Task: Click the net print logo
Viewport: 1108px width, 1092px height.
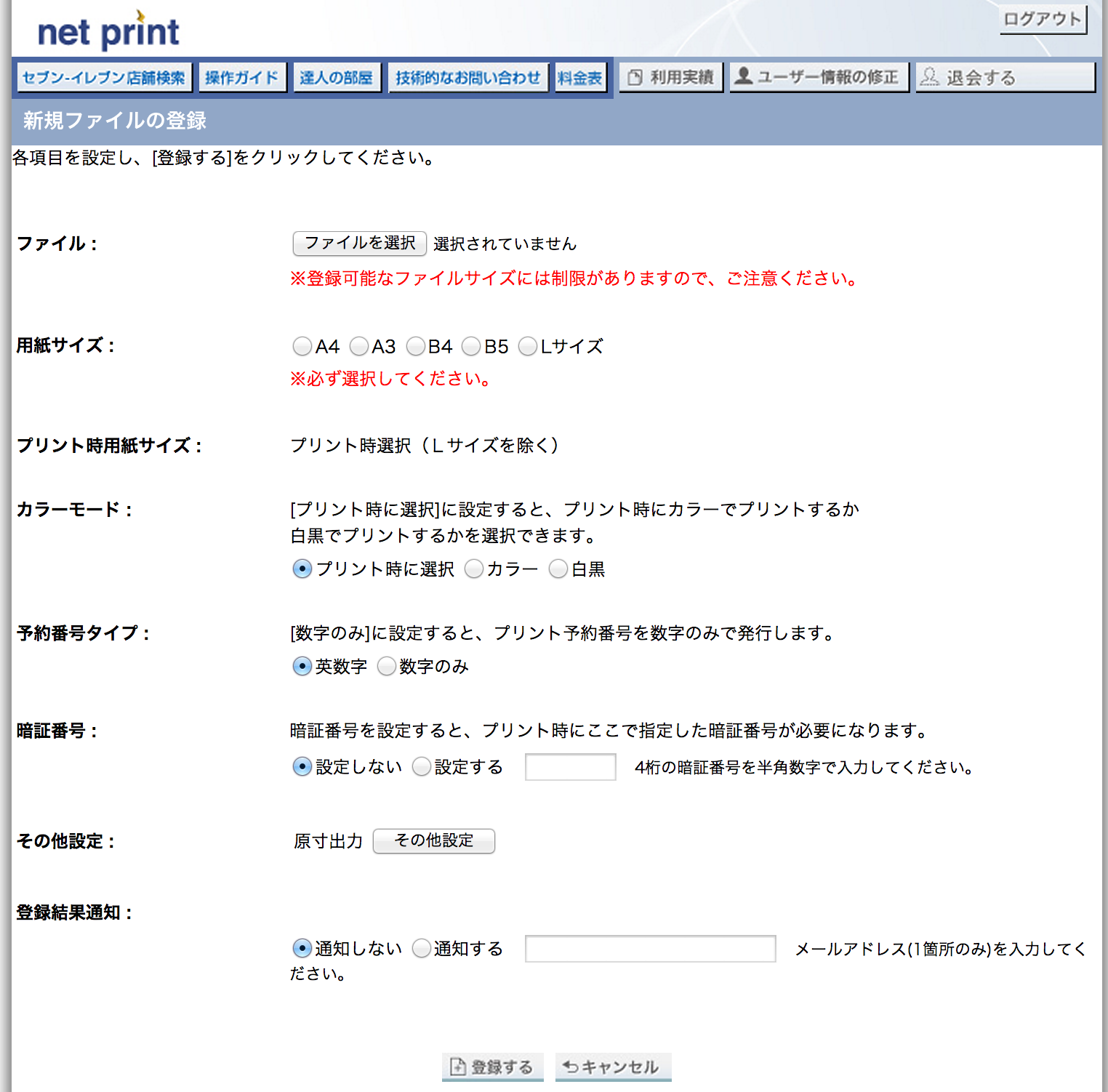Action: tap(108, 32)
